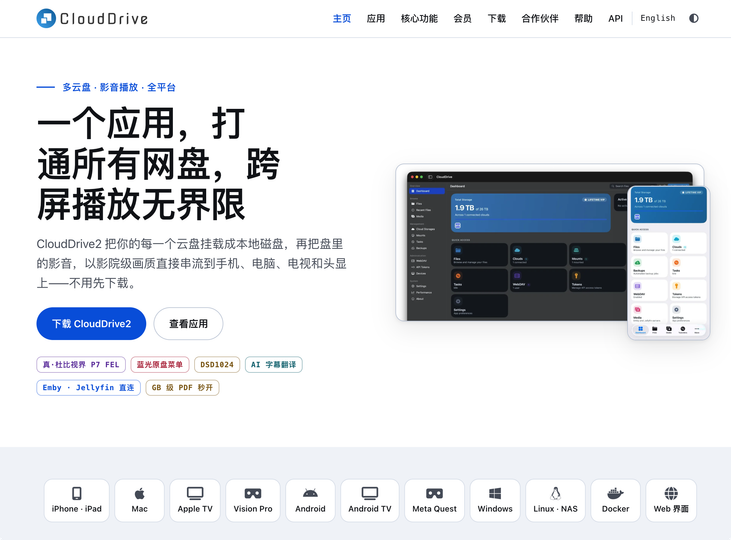Click the 下载 CloudDrive2 button
This screenshot has width=731, height=540.
coord(91,324)
